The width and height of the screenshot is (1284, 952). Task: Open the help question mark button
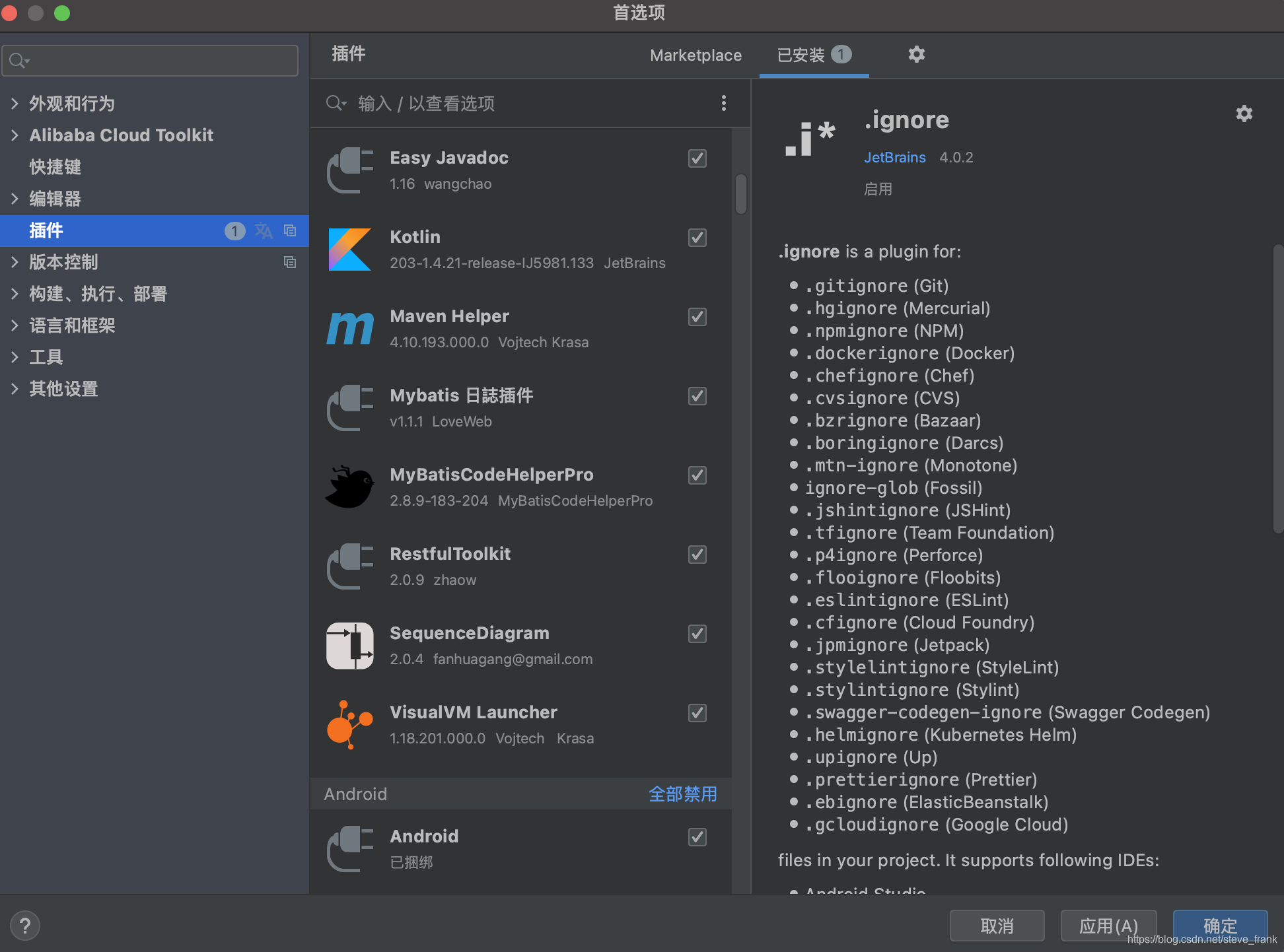(x=25, y=926)
